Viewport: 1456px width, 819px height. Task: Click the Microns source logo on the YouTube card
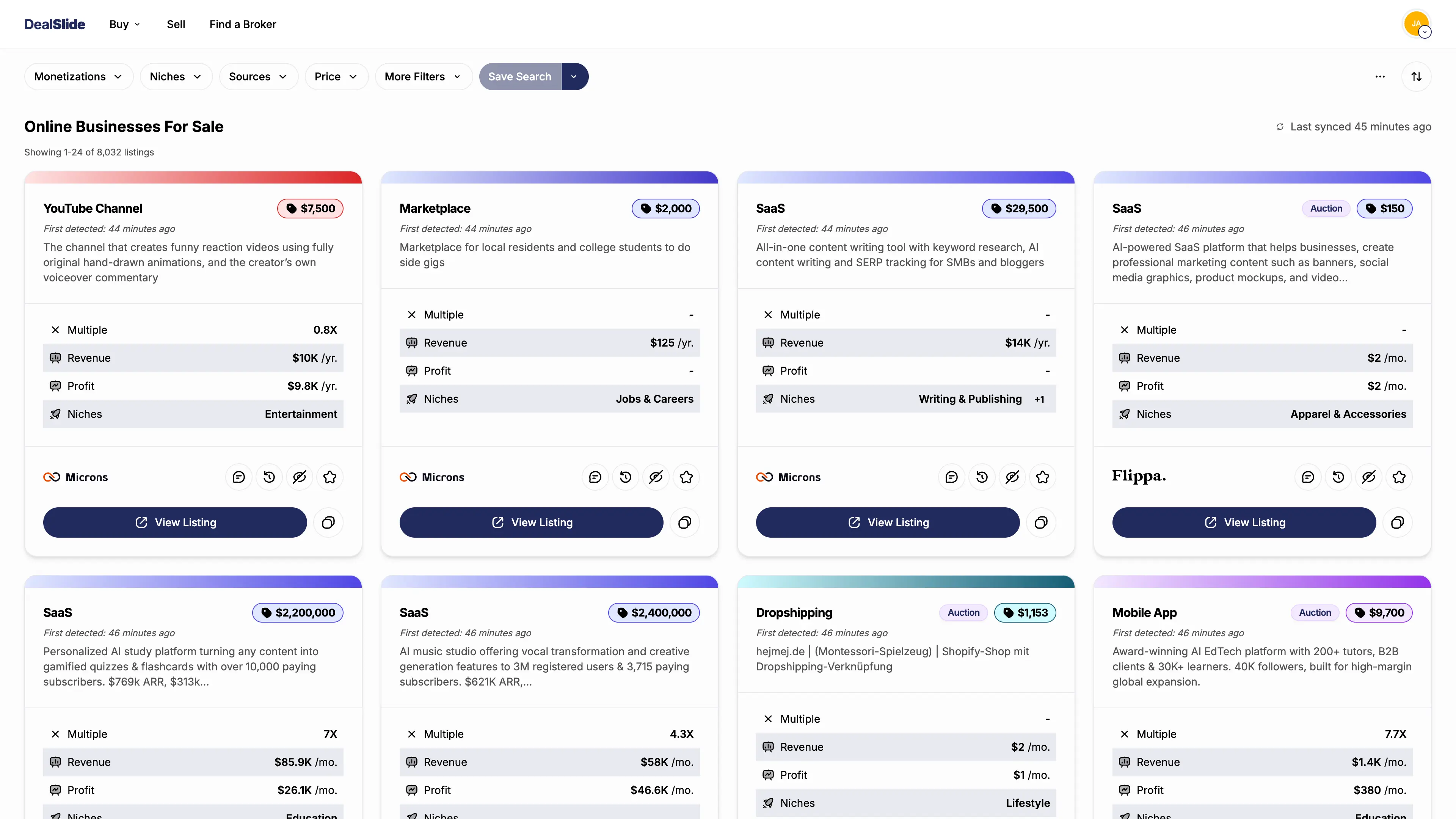76,477
